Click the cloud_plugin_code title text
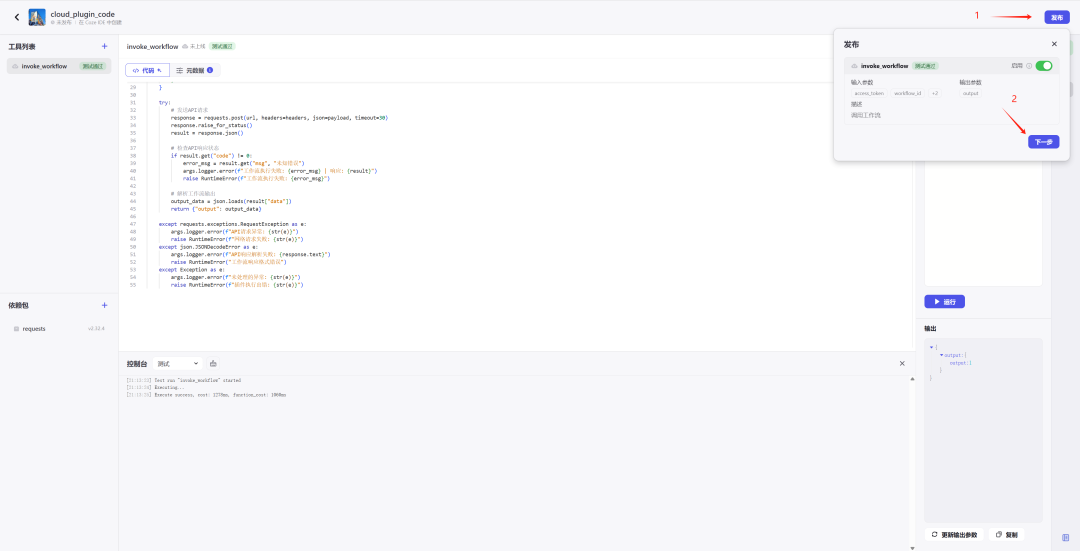 [83, 14]
